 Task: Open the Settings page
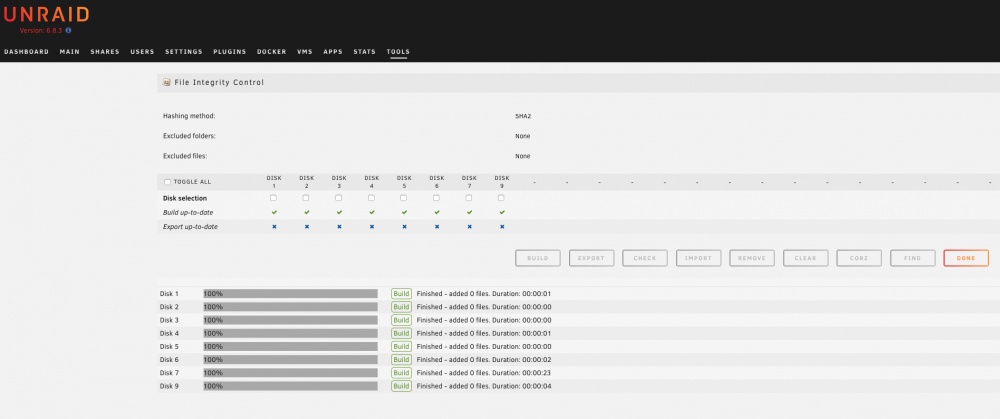coord(184,52)
